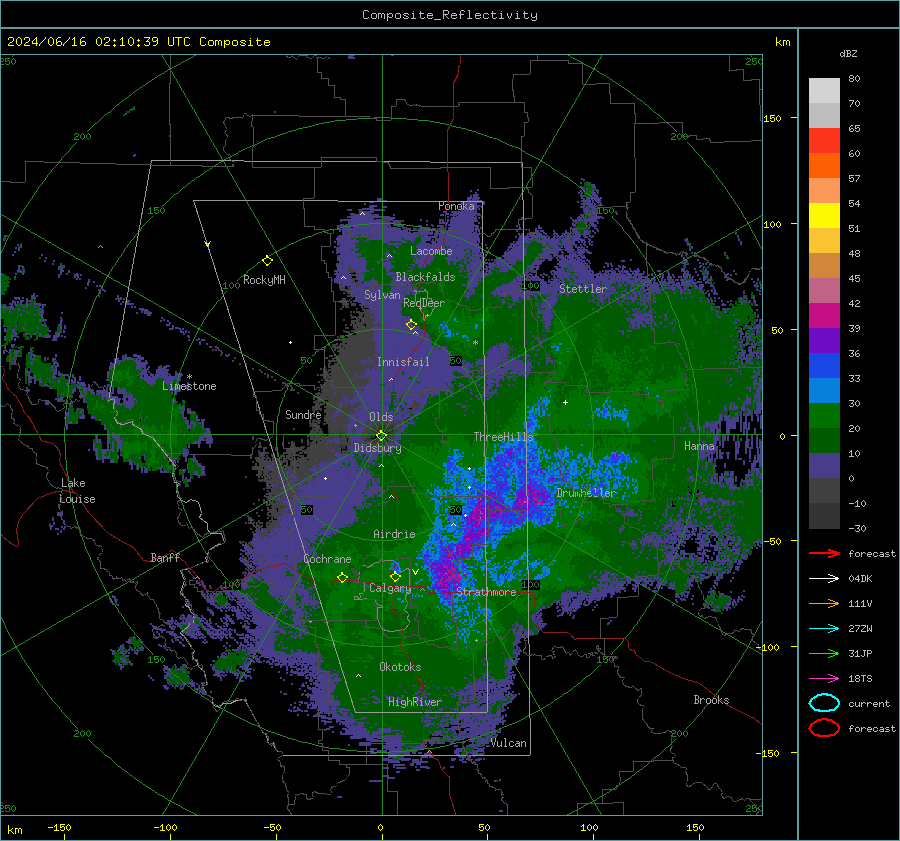Screen dimensions: 900x841
Task: Click the ThreeHills city label
Action: 503,437
